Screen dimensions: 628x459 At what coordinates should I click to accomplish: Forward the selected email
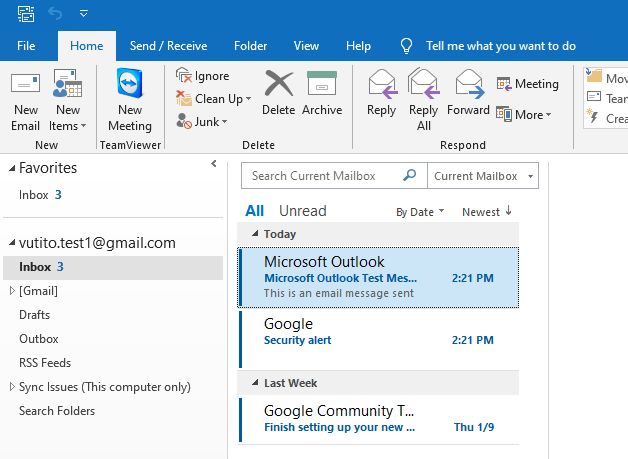[x=468, y=93]
